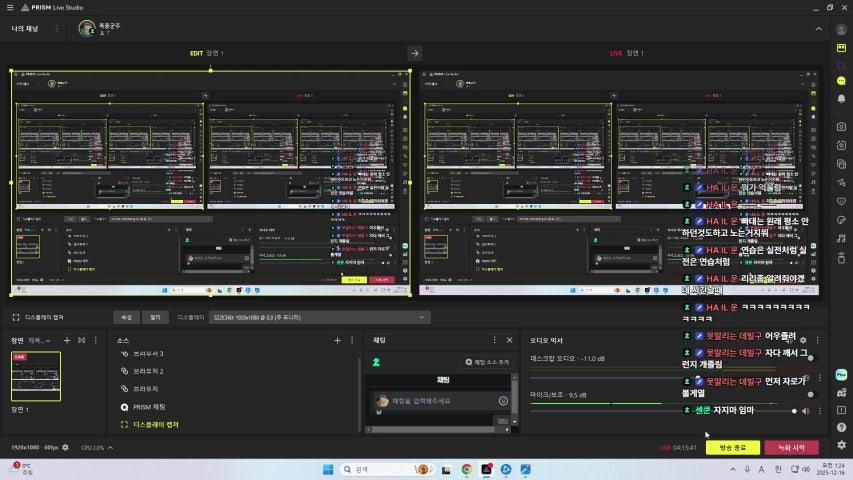The width and height of the screenshot is (853, 480).
Task: Click the 장면 1 scene thumbnail
Action: pos(36,377)
